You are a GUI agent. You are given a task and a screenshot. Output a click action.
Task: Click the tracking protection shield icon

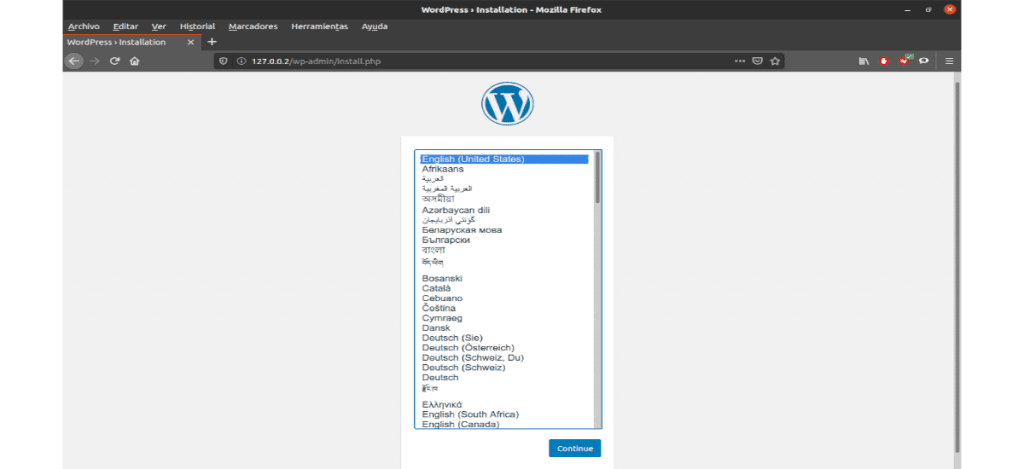223,61
